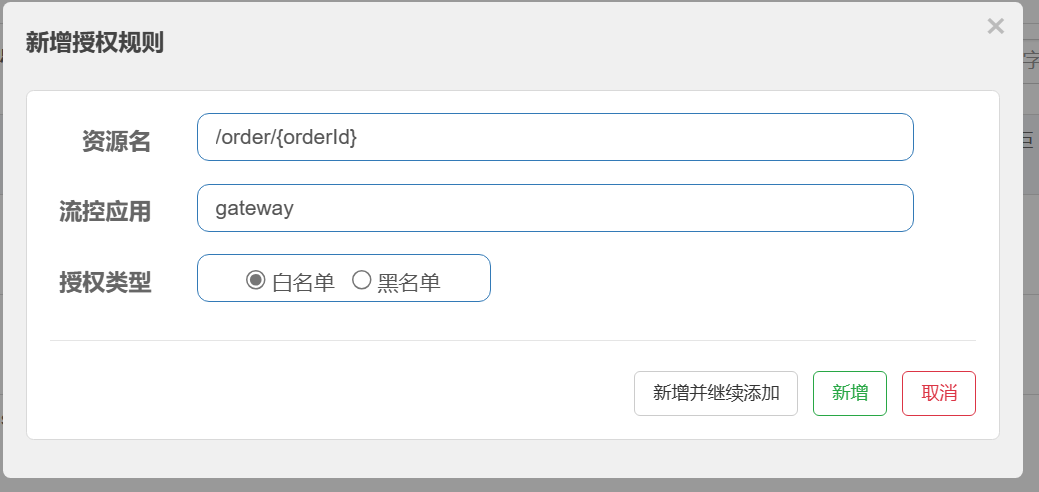Click the 流控应用 field label
The height and width of the screenshot is (492, 1039).
tap(105, 212)
